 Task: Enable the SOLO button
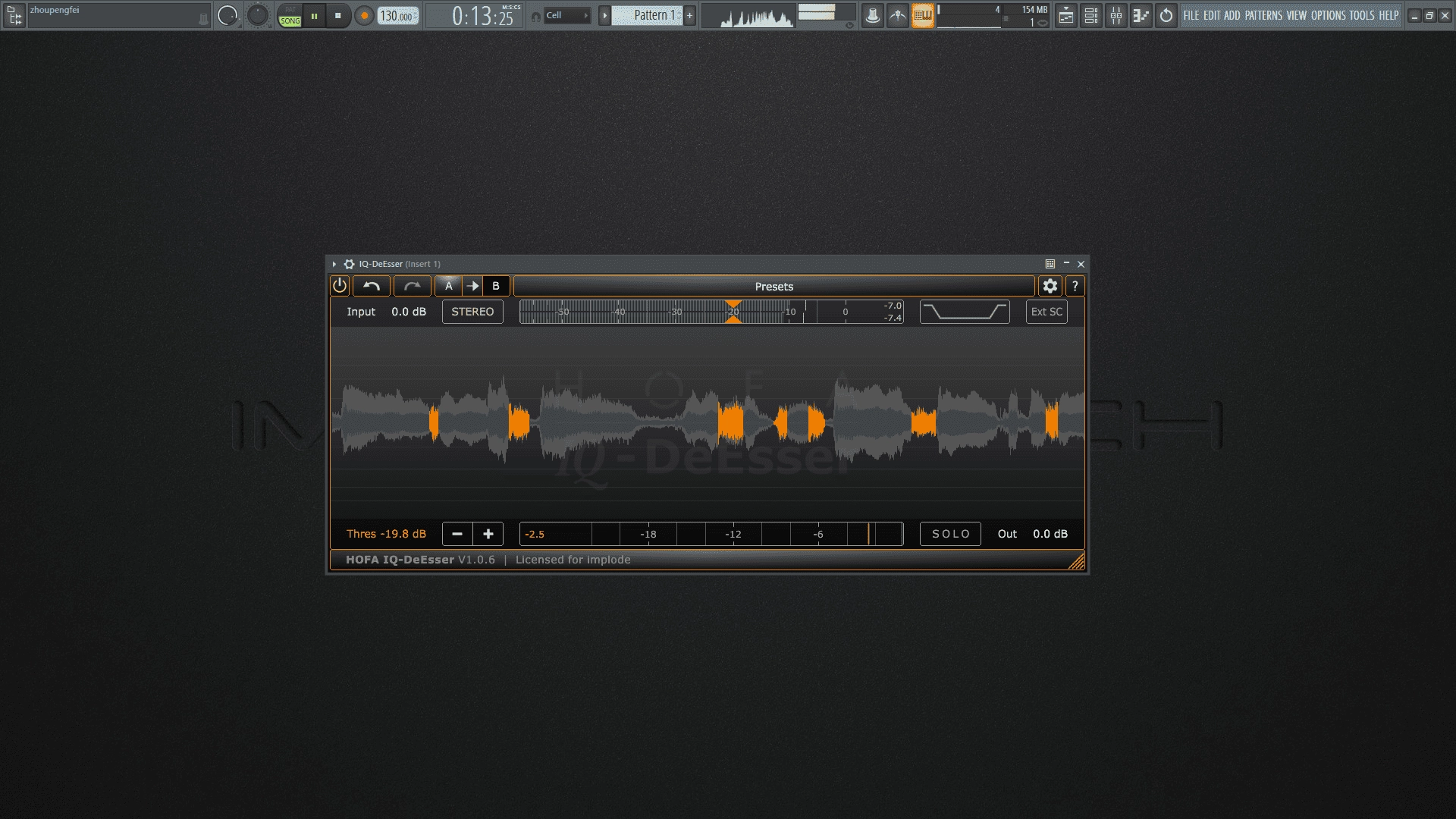(x=950, y=534)
